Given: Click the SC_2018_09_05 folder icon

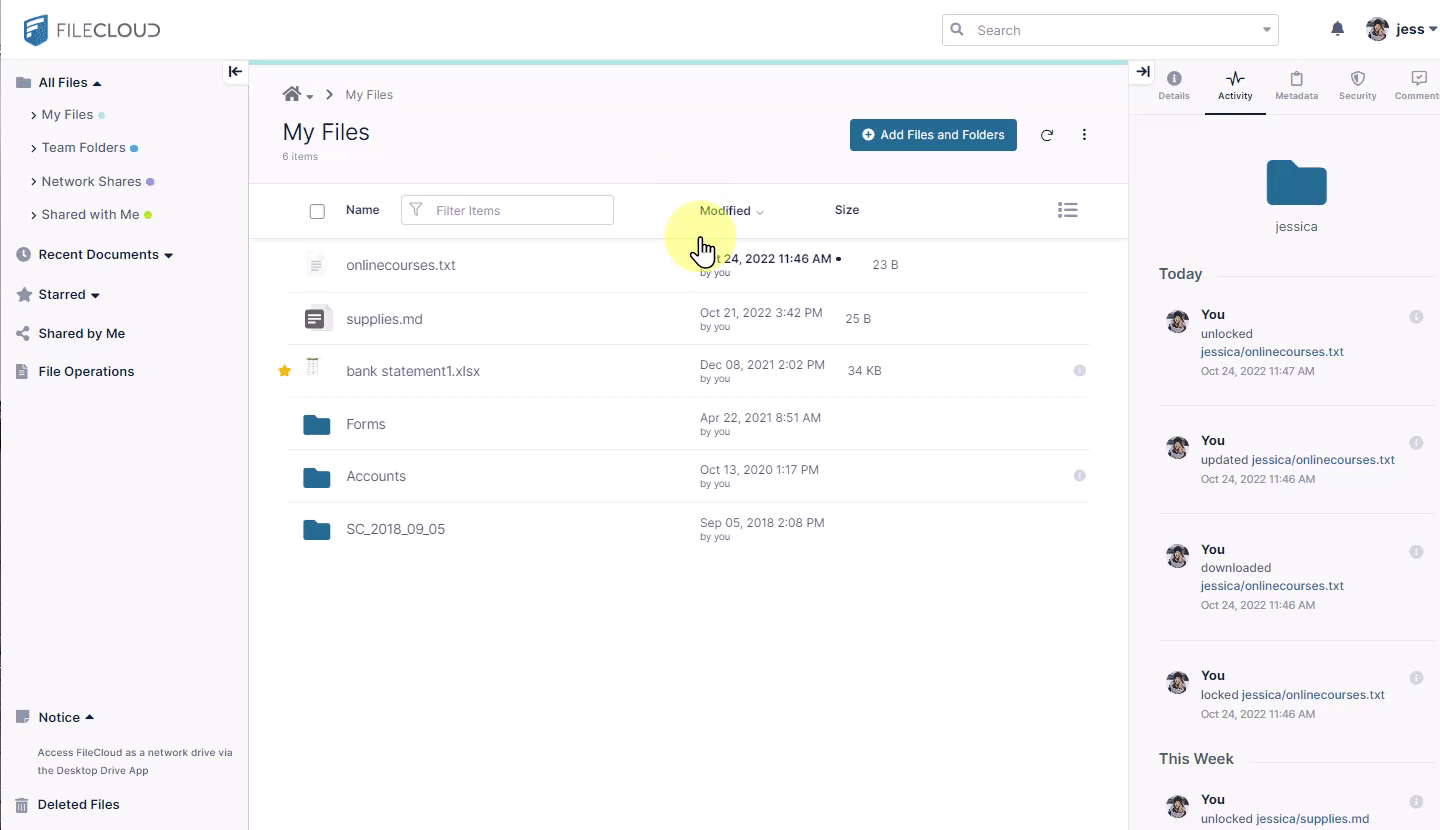Looking at the screenshot, I should pyautogui.click(x=317, y=529).
